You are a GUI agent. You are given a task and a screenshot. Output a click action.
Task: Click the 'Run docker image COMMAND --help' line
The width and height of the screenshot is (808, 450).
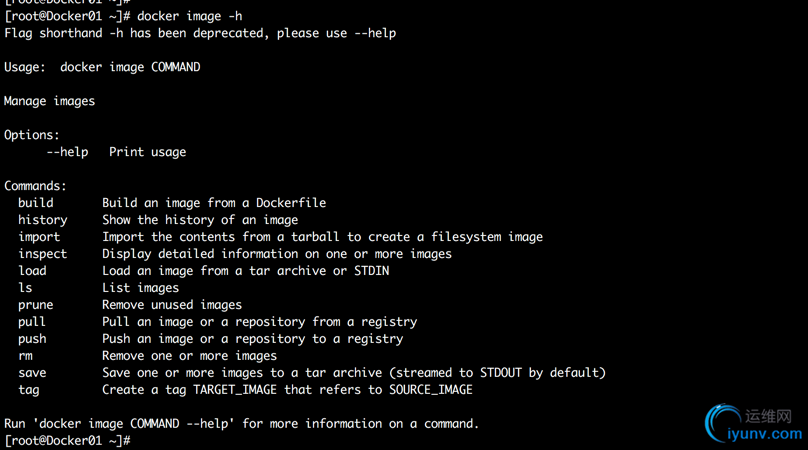pyautogui.click(x=241, y=424)
